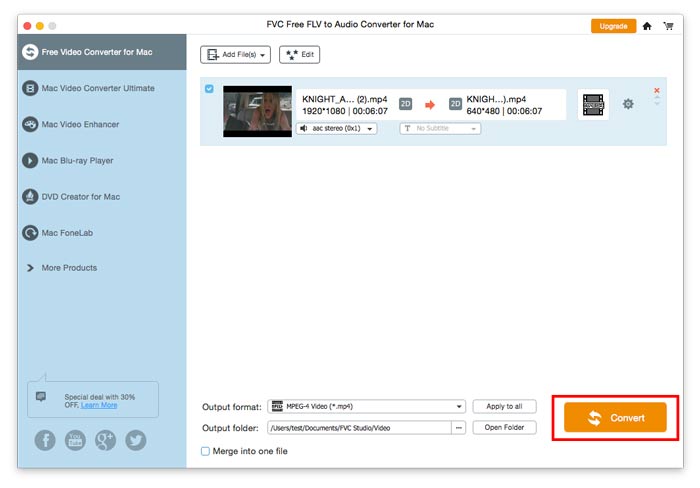Click the Free Video Converter logo icon

(x=30, y=52)
